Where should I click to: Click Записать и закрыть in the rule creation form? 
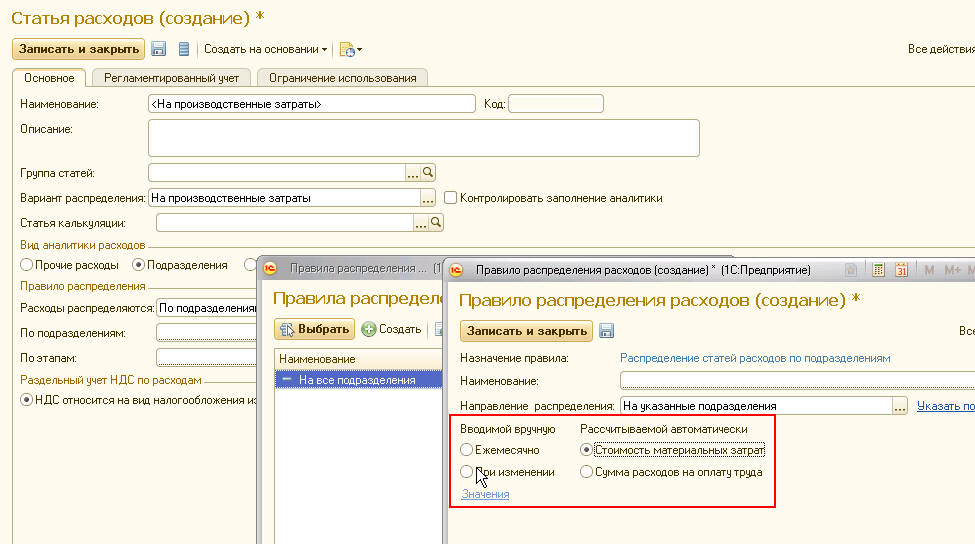tap(527, 331)
